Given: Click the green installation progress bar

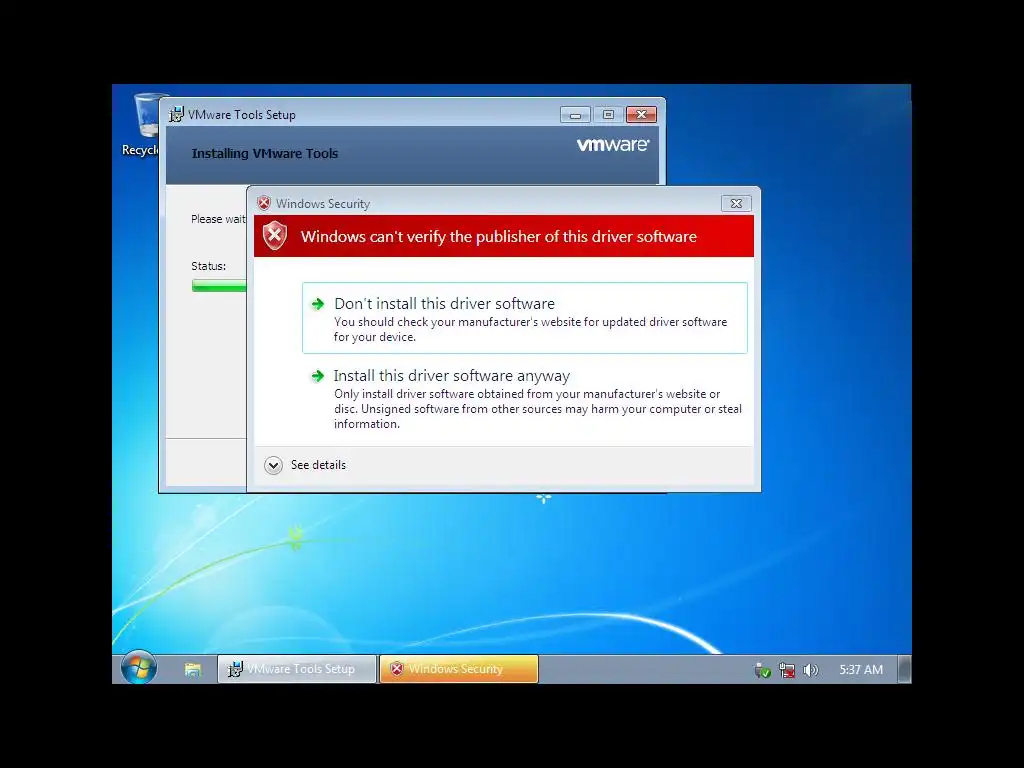Looking at the screenshot, I should click(x=219, y=285).
